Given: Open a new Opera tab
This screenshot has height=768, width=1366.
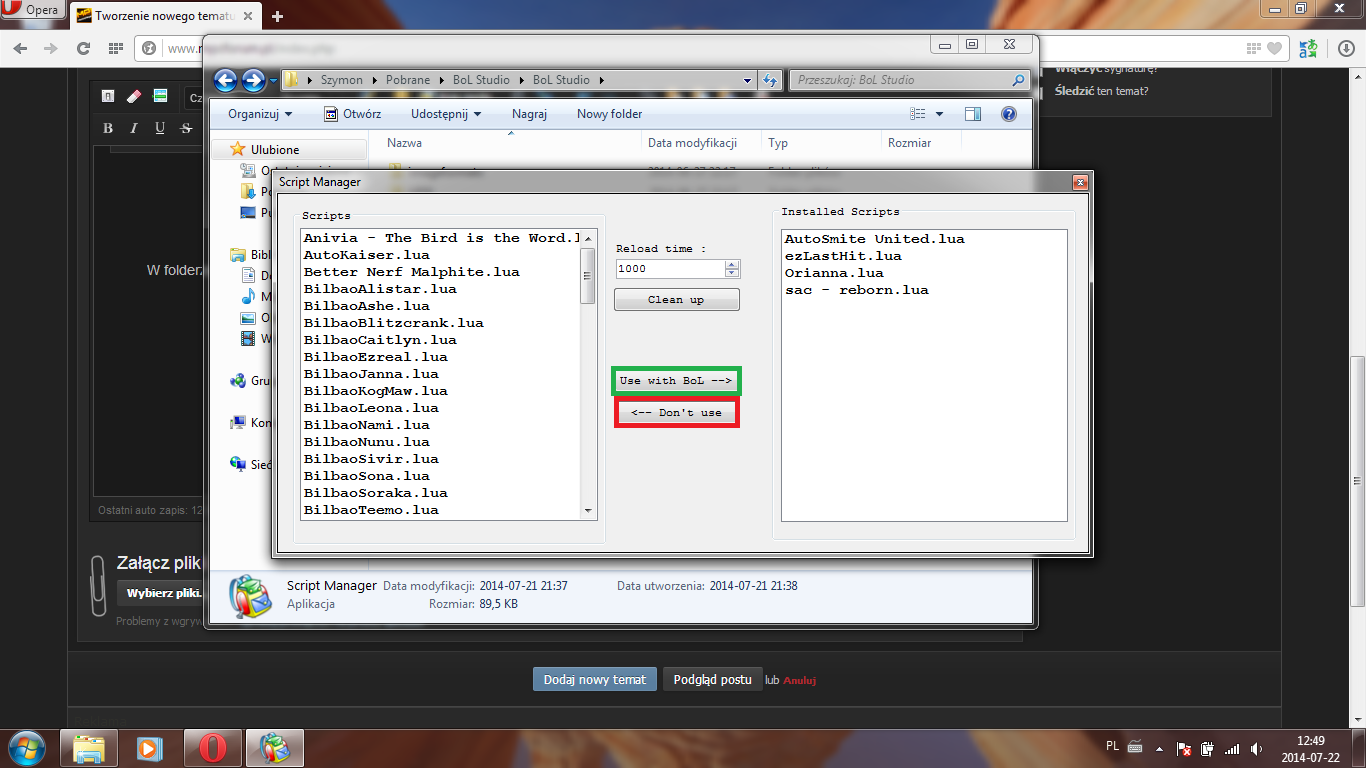Looking at the screenshot, I should coord(277,16).
